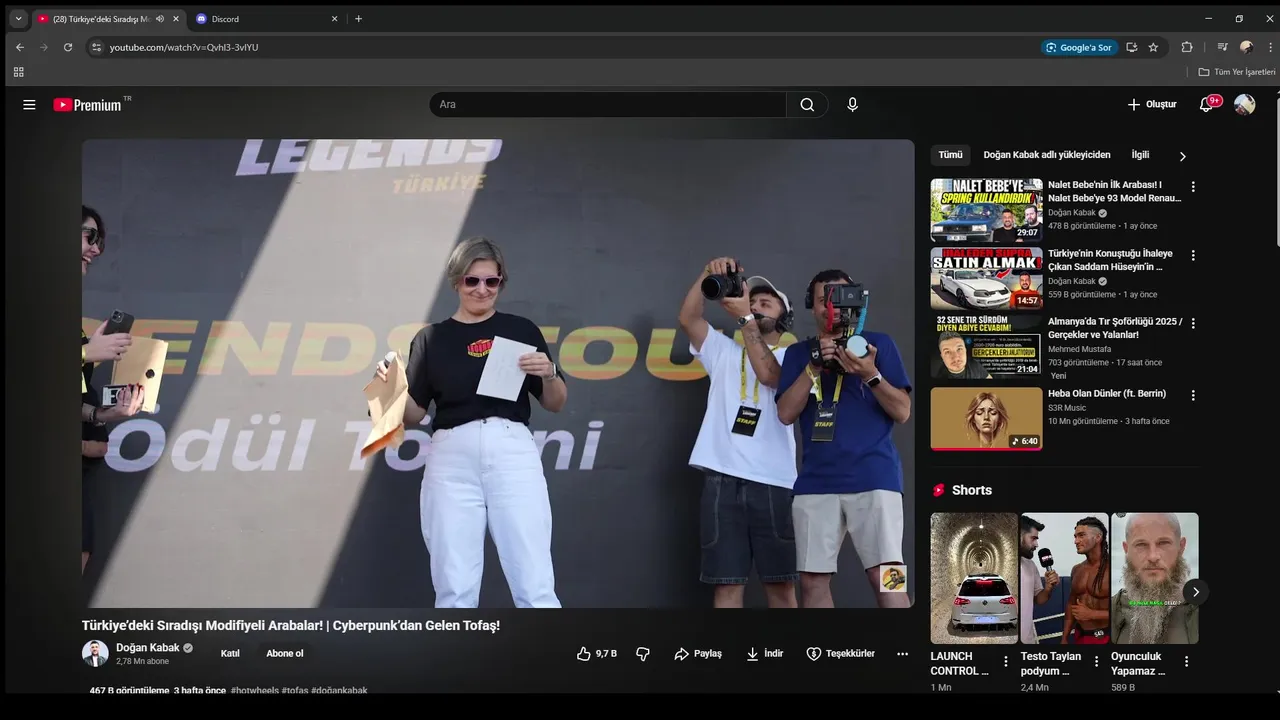The image size is (1280, 720).
Task: Switch to the Discord tab
Action: tap(265, 19)
